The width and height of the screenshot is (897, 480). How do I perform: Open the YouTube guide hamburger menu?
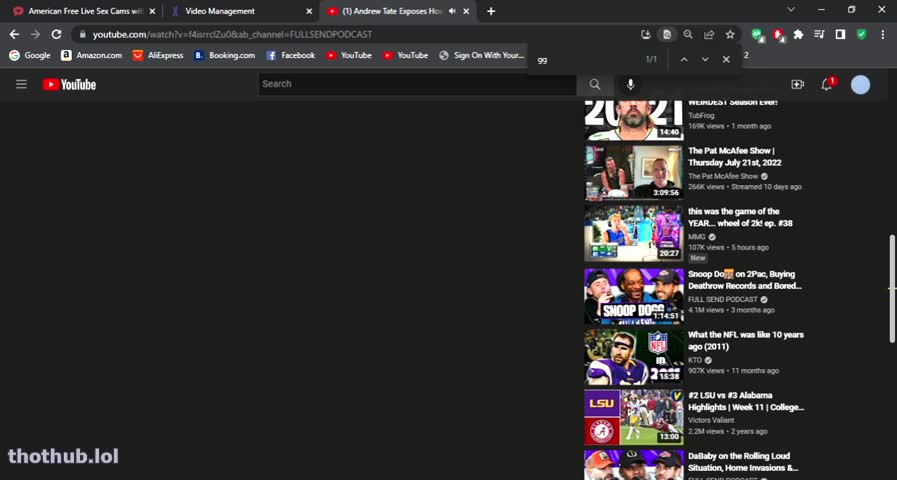pyautogui.click(x=21, y=84)
